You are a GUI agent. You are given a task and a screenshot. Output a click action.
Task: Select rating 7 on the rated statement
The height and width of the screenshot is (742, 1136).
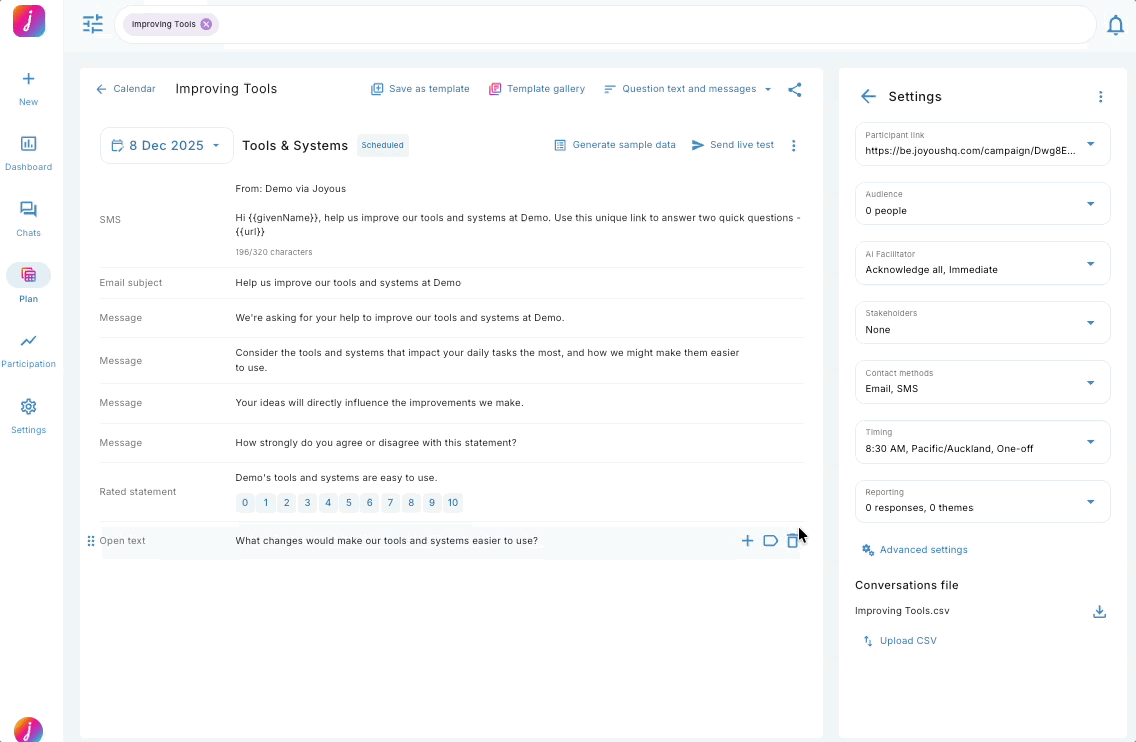coord(390,503)
